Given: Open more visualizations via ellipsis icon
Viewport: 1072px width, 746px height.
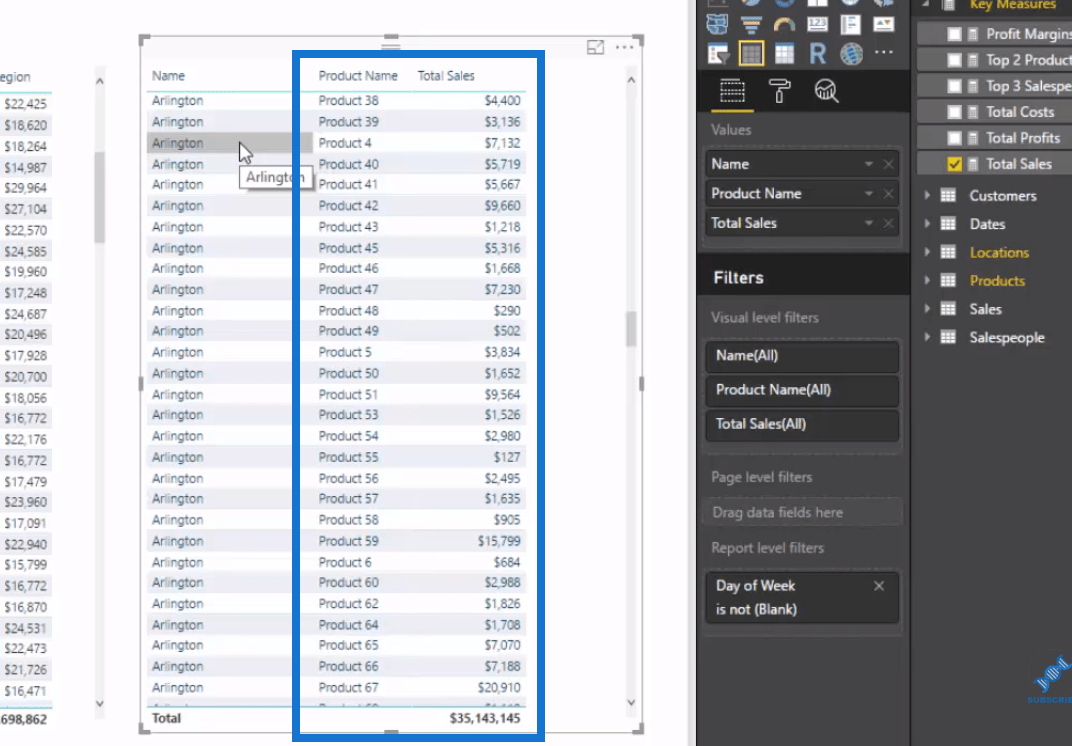Looking at the screenshot, I should [884, 53].
